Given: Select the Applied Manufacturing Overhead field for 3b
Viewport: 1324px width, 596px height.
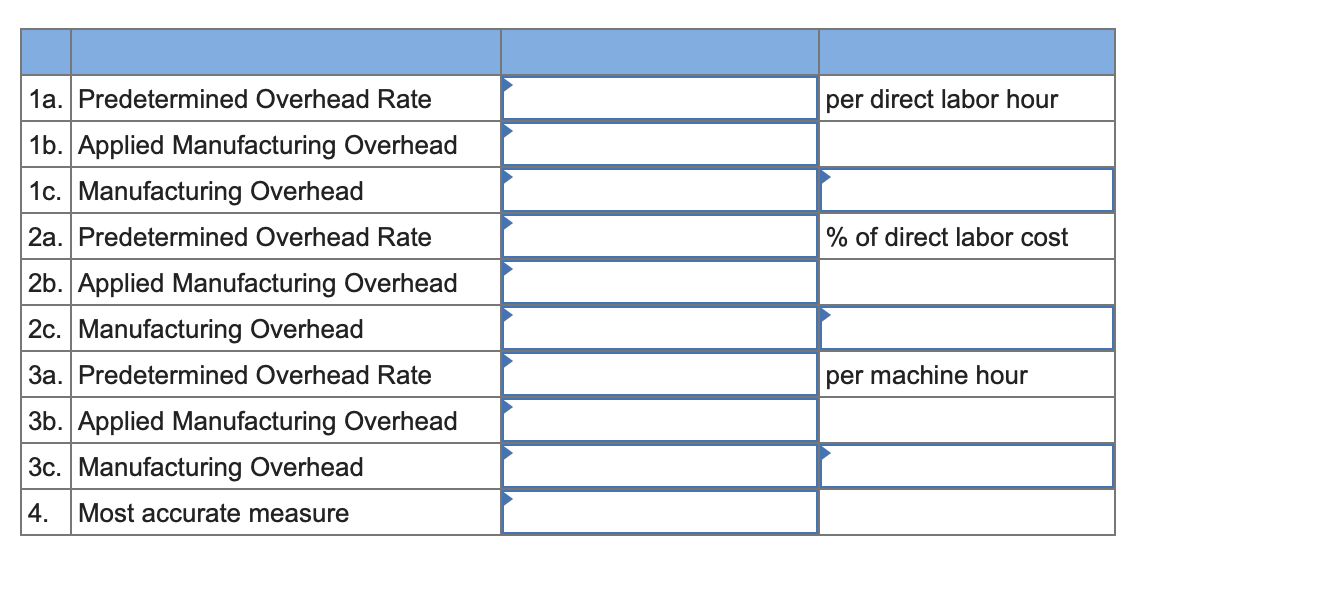Looking at the screenshot, I should (x=660, y=421).
